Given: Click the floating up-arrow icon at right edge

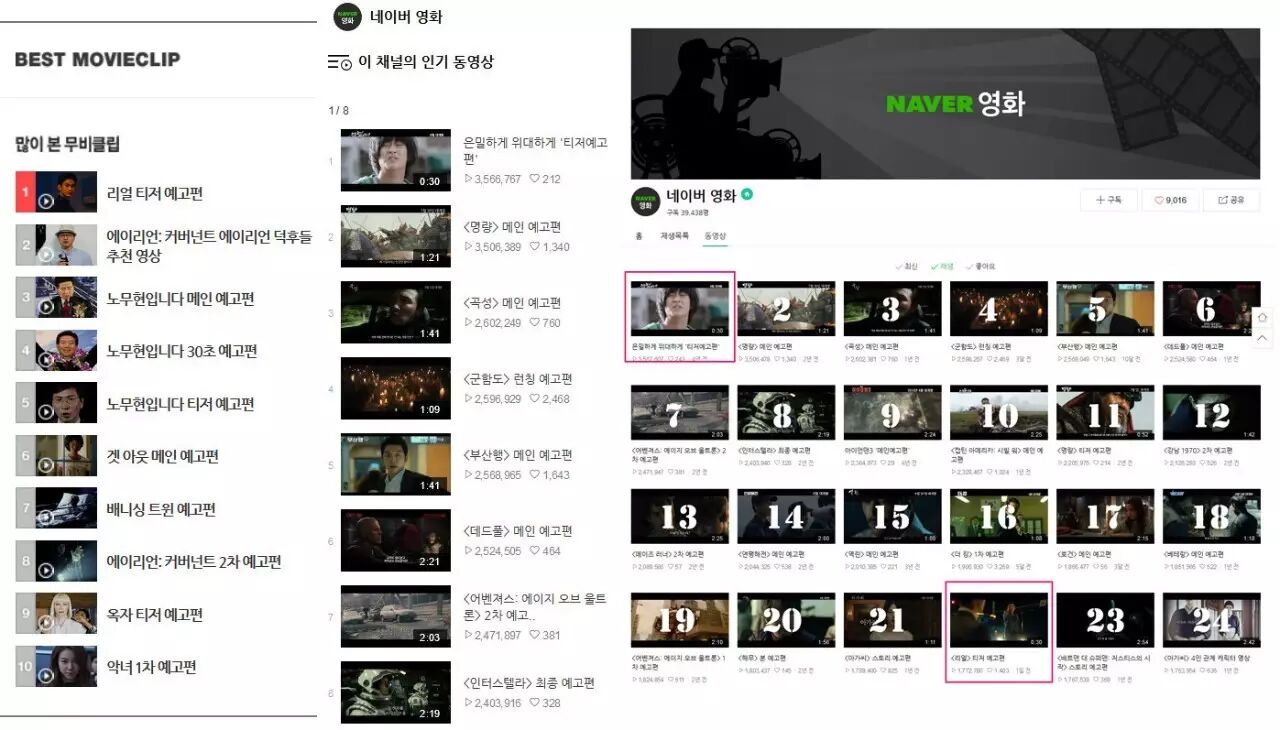Looking at the screenshot, I should [x=1263, y=339].
